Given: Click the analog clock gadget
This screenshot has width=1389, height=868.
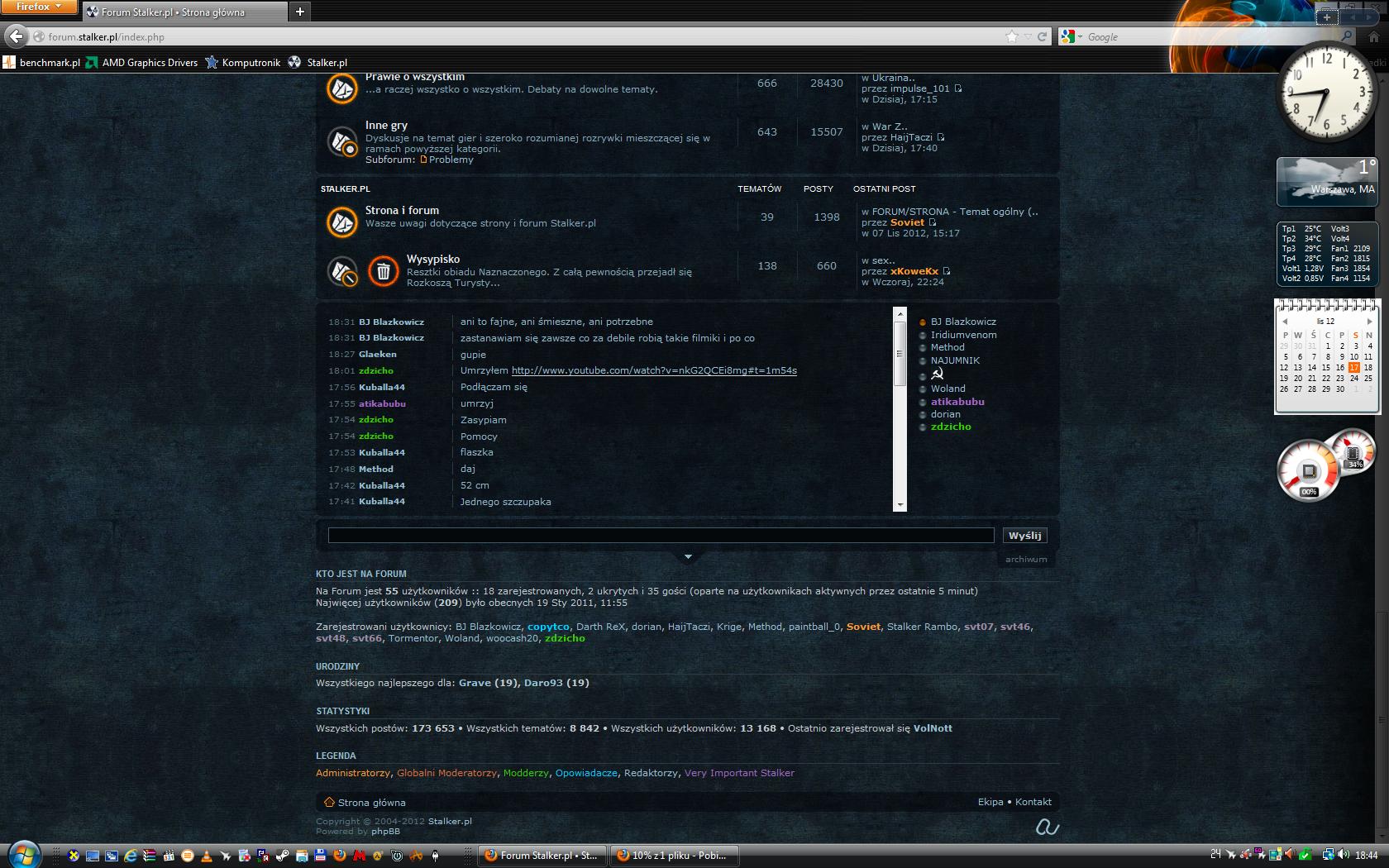Looking at the screenshot, I should click(x=1327, y=93).
